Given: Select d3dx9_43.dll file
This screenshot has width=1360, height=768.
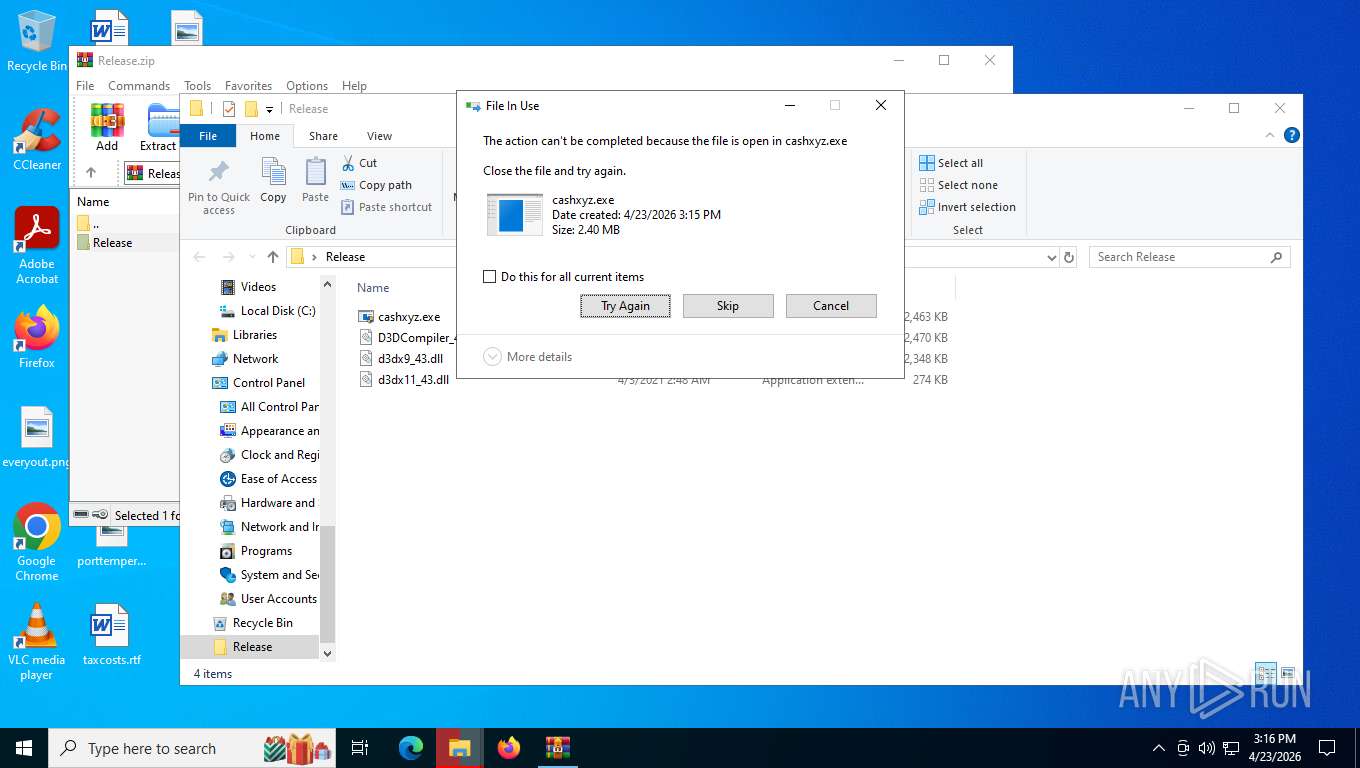Looking at the screenshot, I should click(410, 358).
